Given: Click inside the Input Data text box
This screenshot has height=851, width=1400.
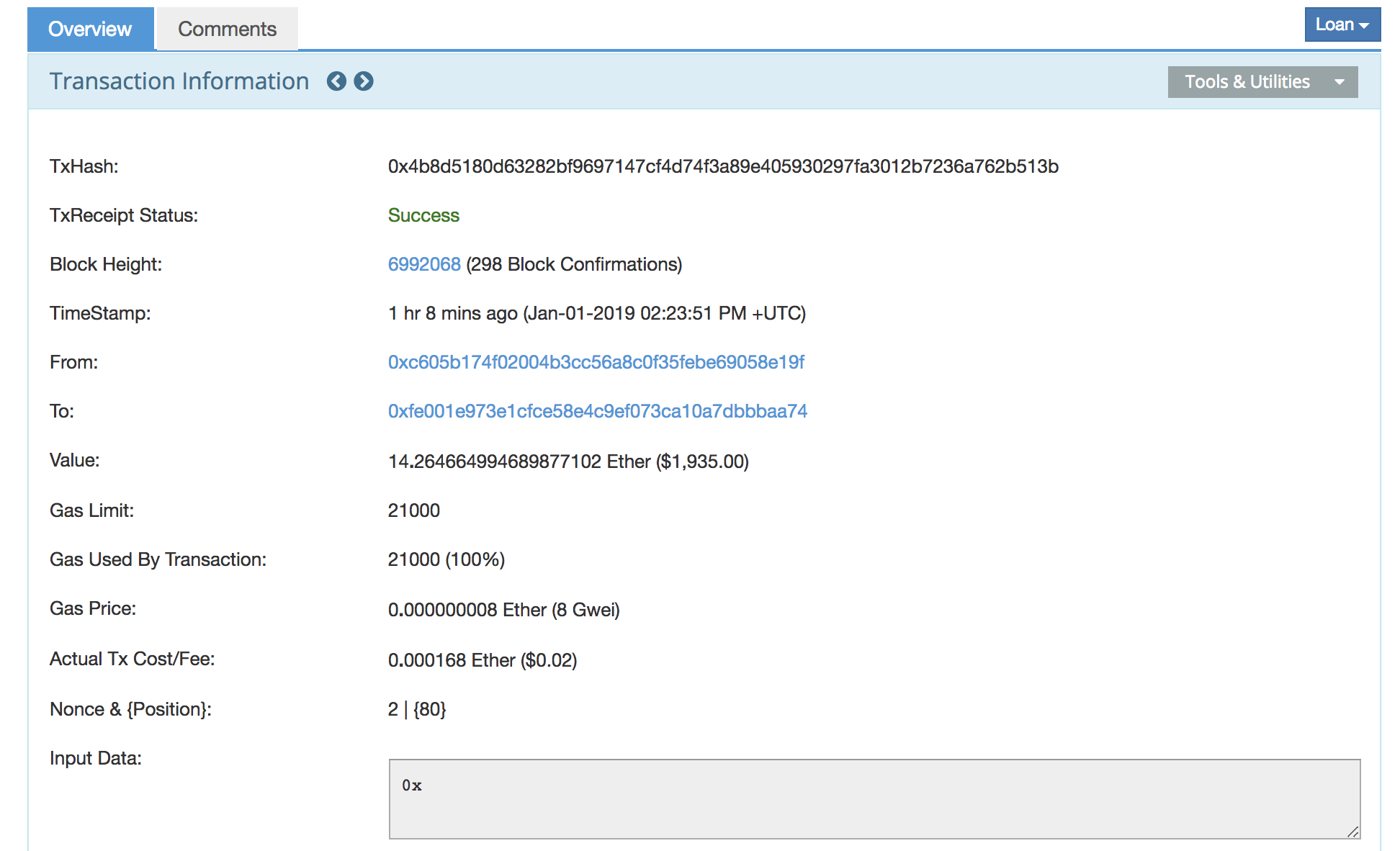Looking at the screenshot, I should (x=874, y=798).
